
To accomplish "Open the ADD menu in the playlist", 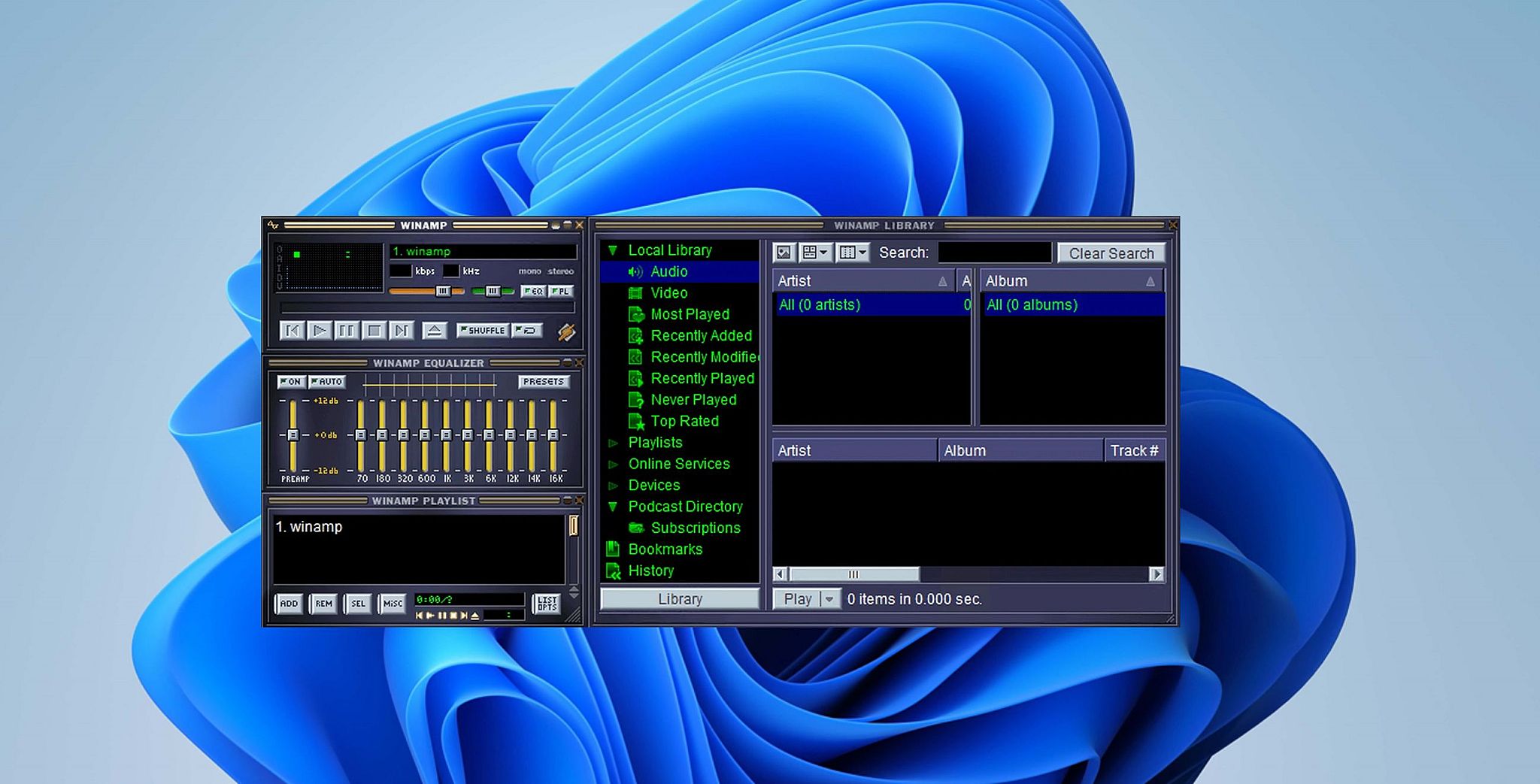I will pos(289,604).
